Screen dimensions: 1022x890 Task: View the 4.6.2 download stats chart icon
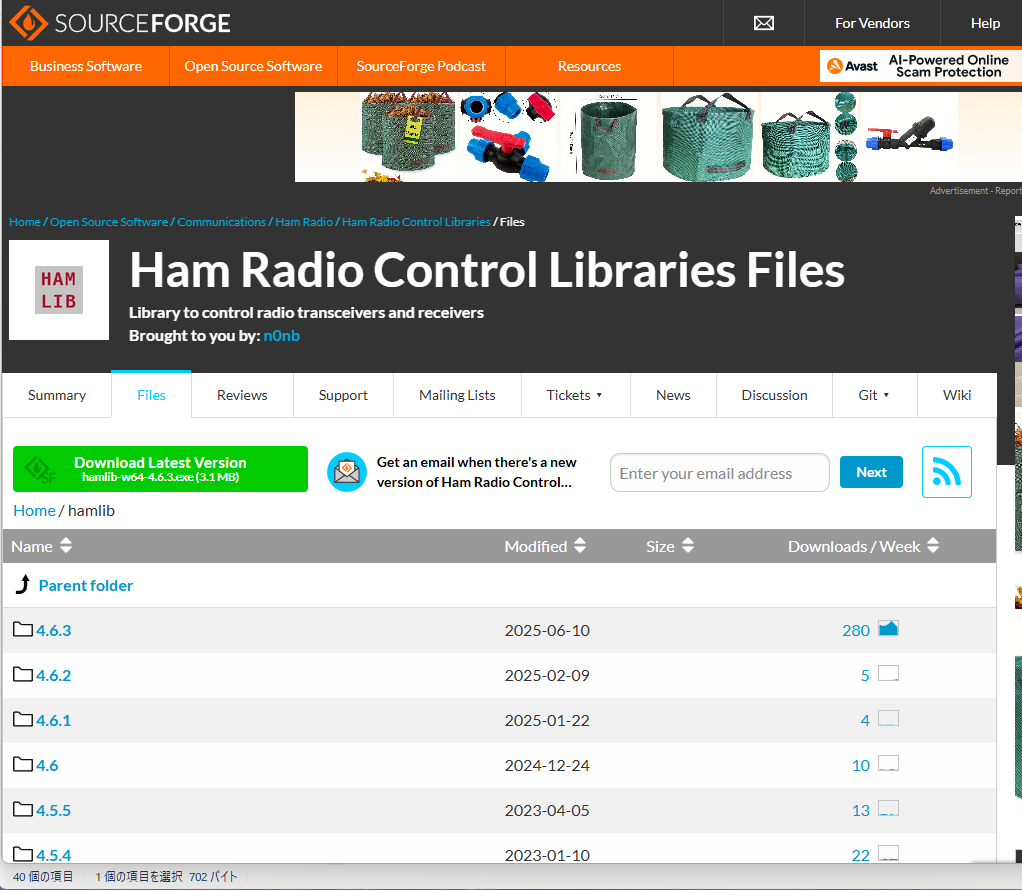[x=888, y=674]
